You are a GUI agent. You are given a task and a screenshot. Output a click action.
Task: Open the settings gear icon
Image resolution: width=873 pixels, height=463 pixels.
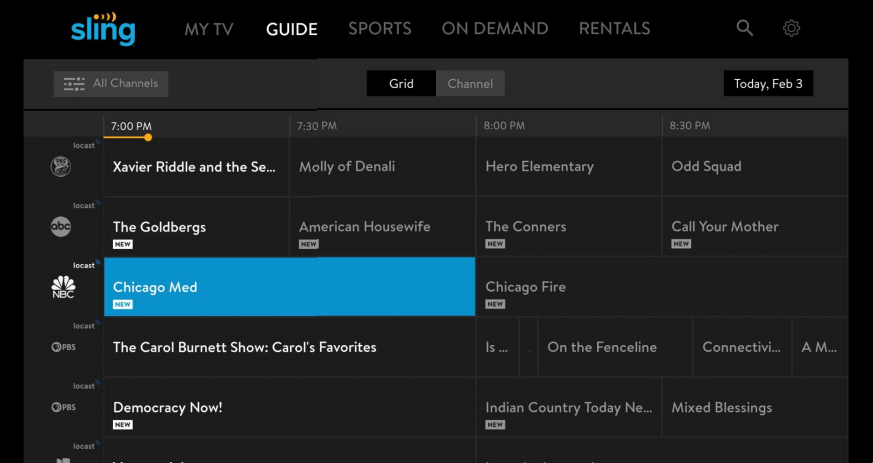tap(791, 28)
